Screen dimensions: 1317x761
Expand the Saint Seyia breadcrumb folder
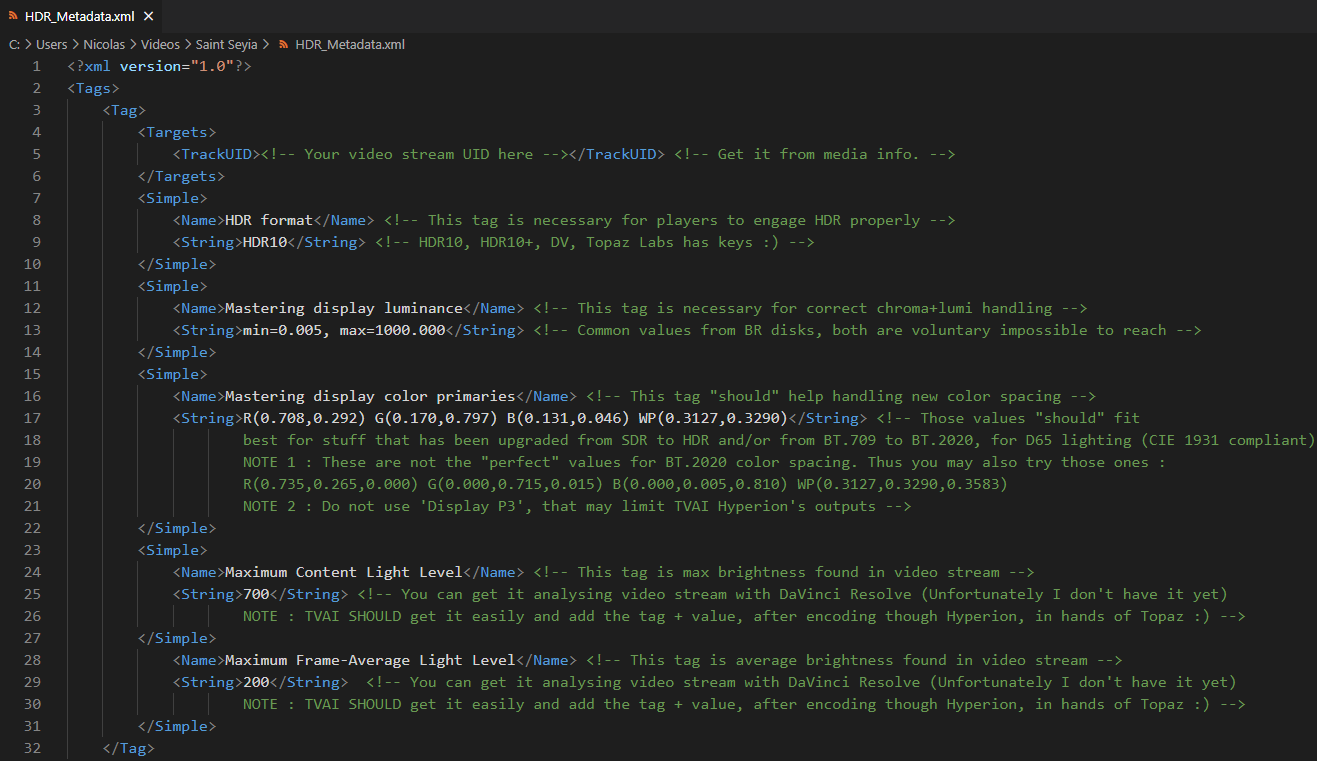[x=226, y=45]
